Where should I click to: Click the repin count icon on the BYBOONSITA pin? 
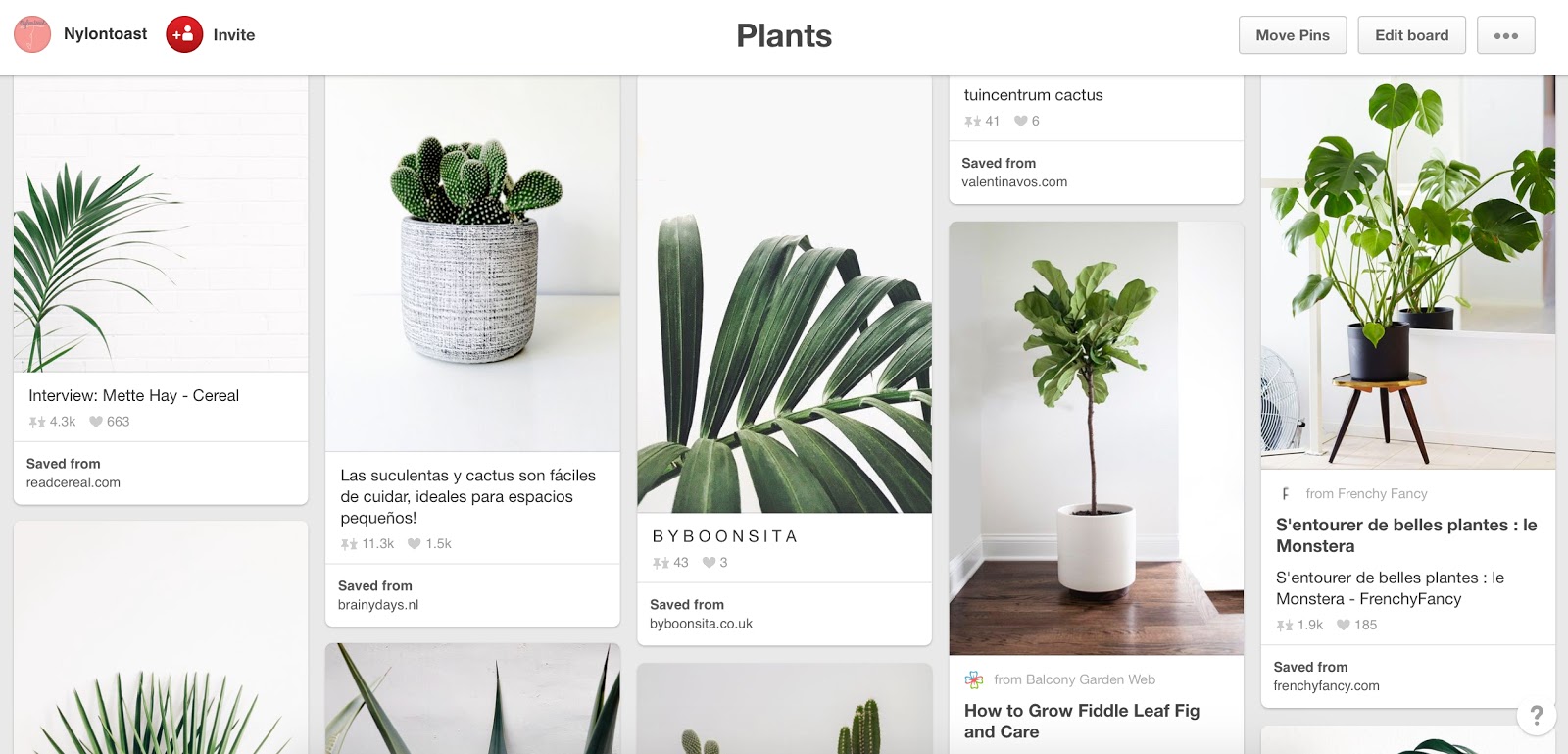click(x=661, y=563)
